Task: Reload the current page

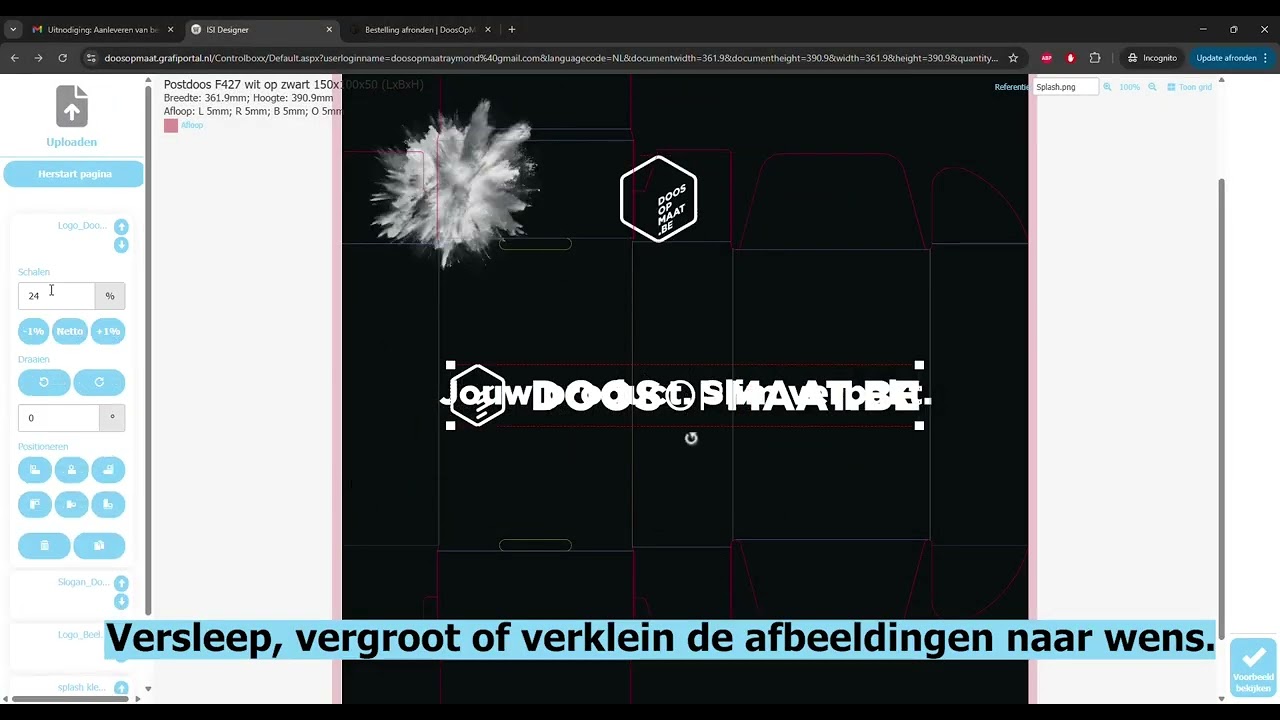Action: point(63,58)
